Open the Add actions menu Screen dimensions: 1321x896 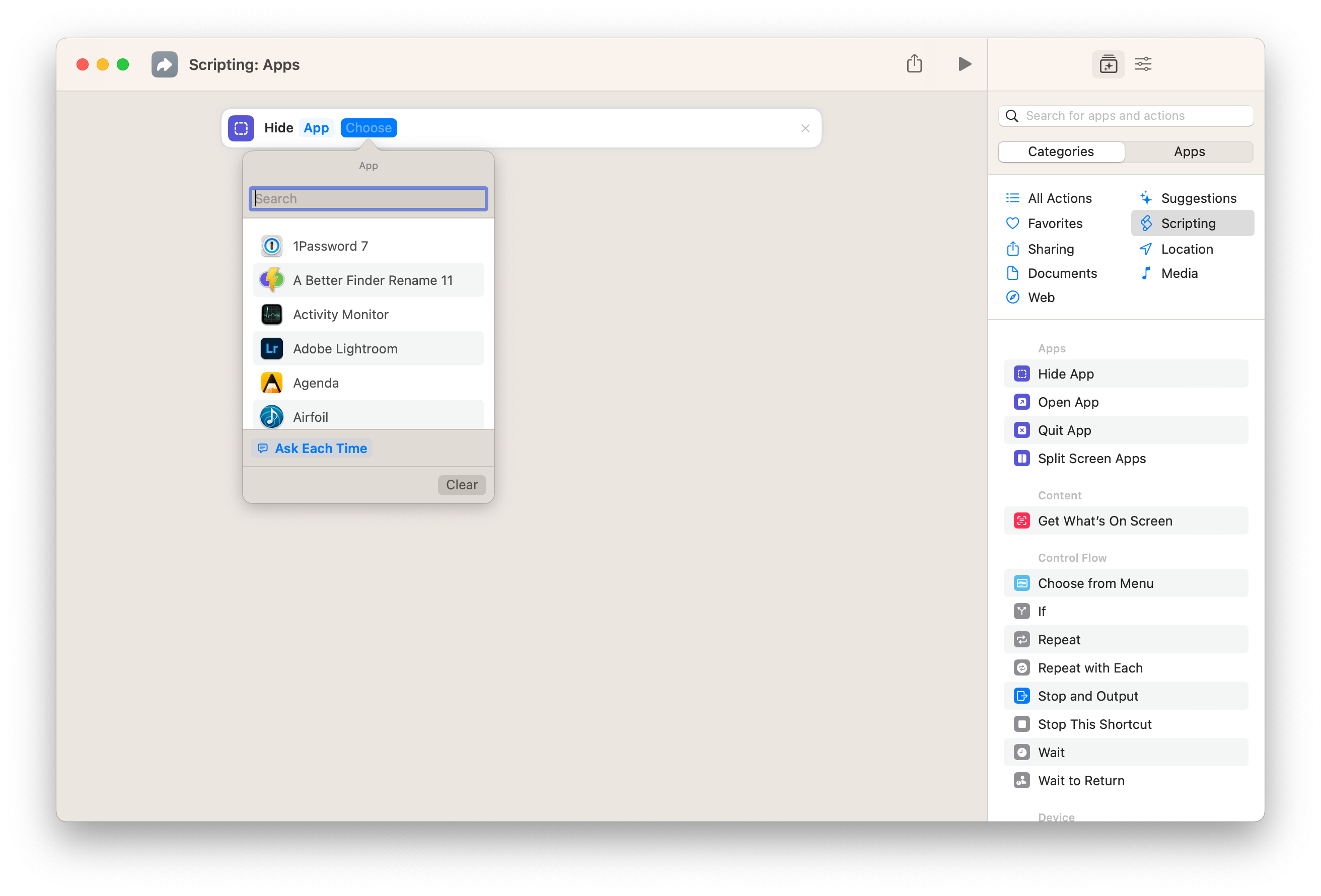[1109, 64]
